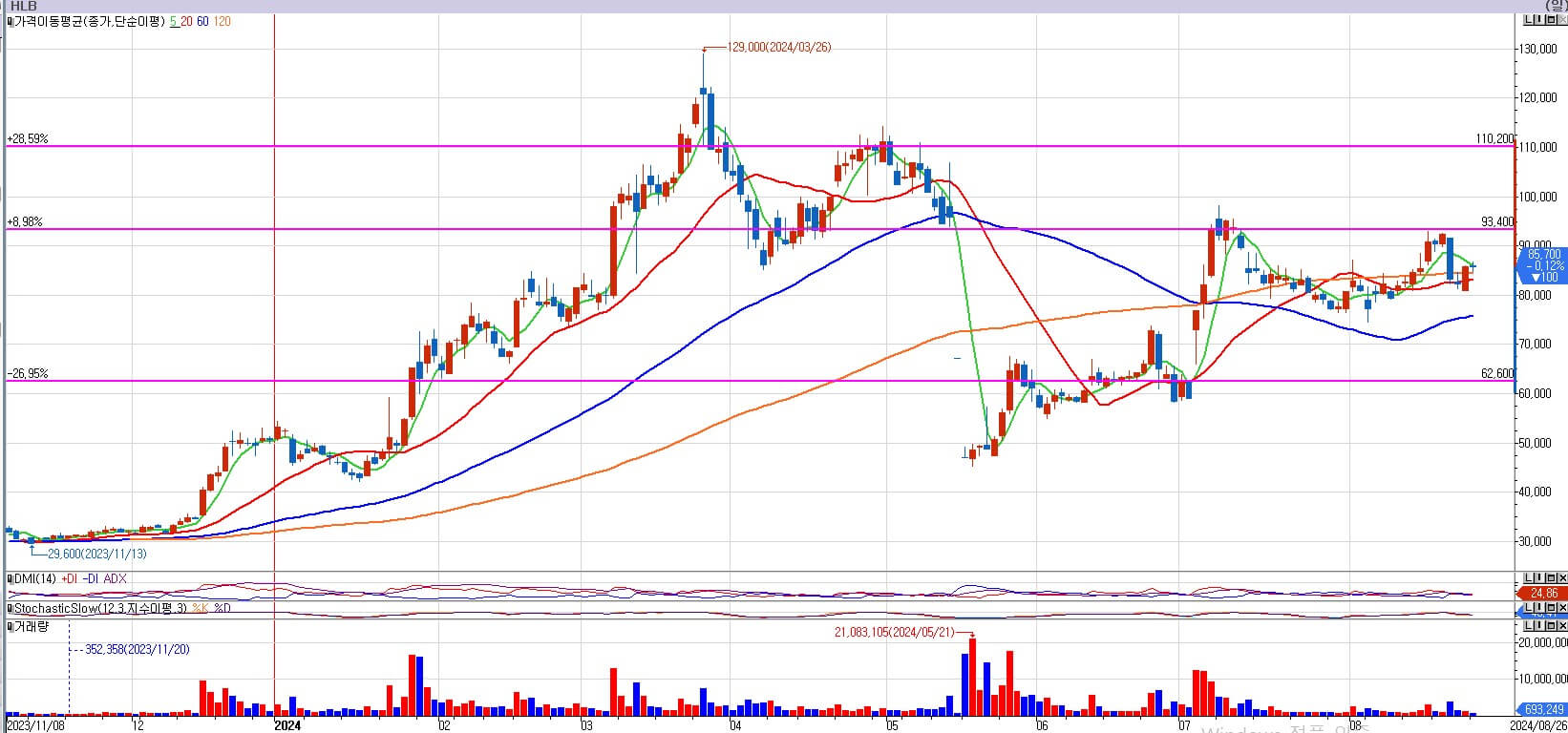1568x733 pixels.
Task: Close the Stochastic Slow panel
Action: pos(1562,608)
